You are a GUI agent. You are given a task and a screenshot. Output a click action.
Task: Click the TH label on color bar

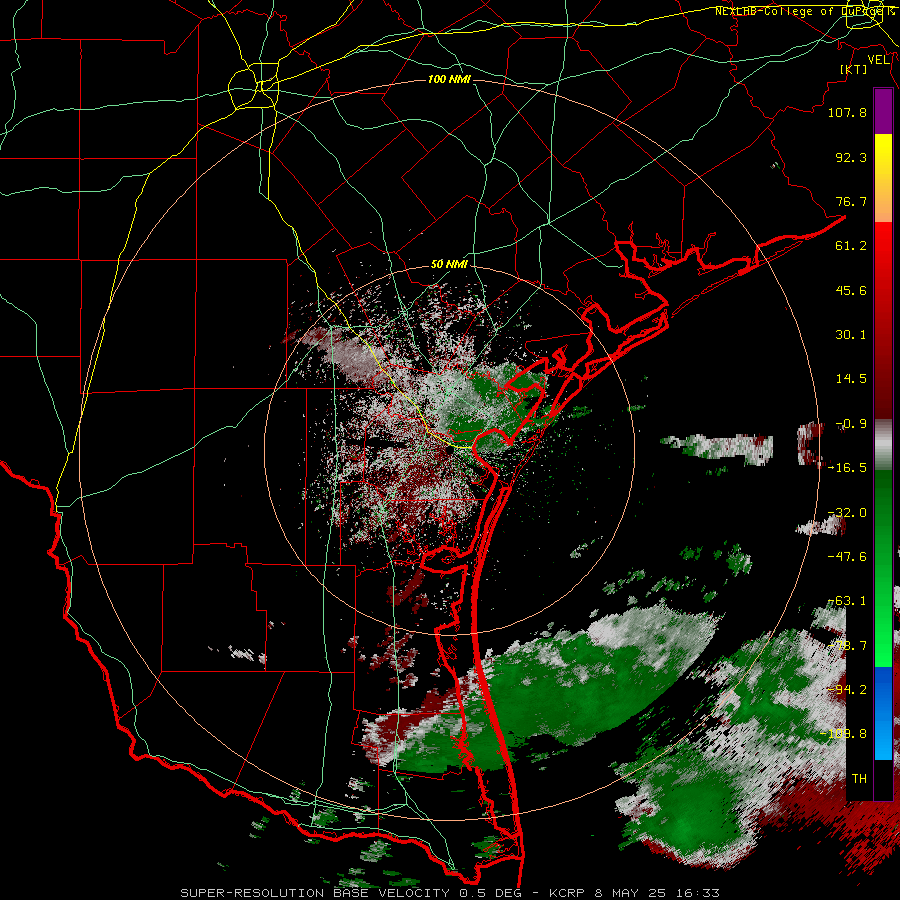[859, 779]
